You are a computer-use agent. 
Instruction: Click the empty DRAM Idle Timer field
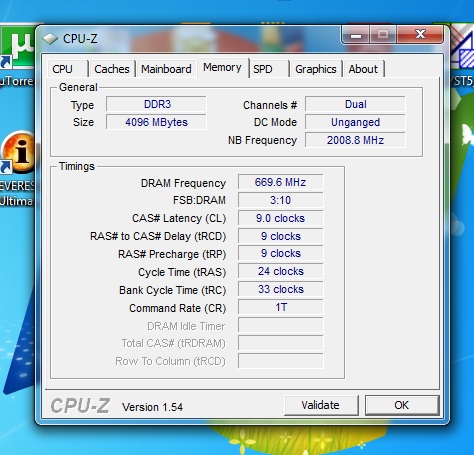click(x=281, y=325)
